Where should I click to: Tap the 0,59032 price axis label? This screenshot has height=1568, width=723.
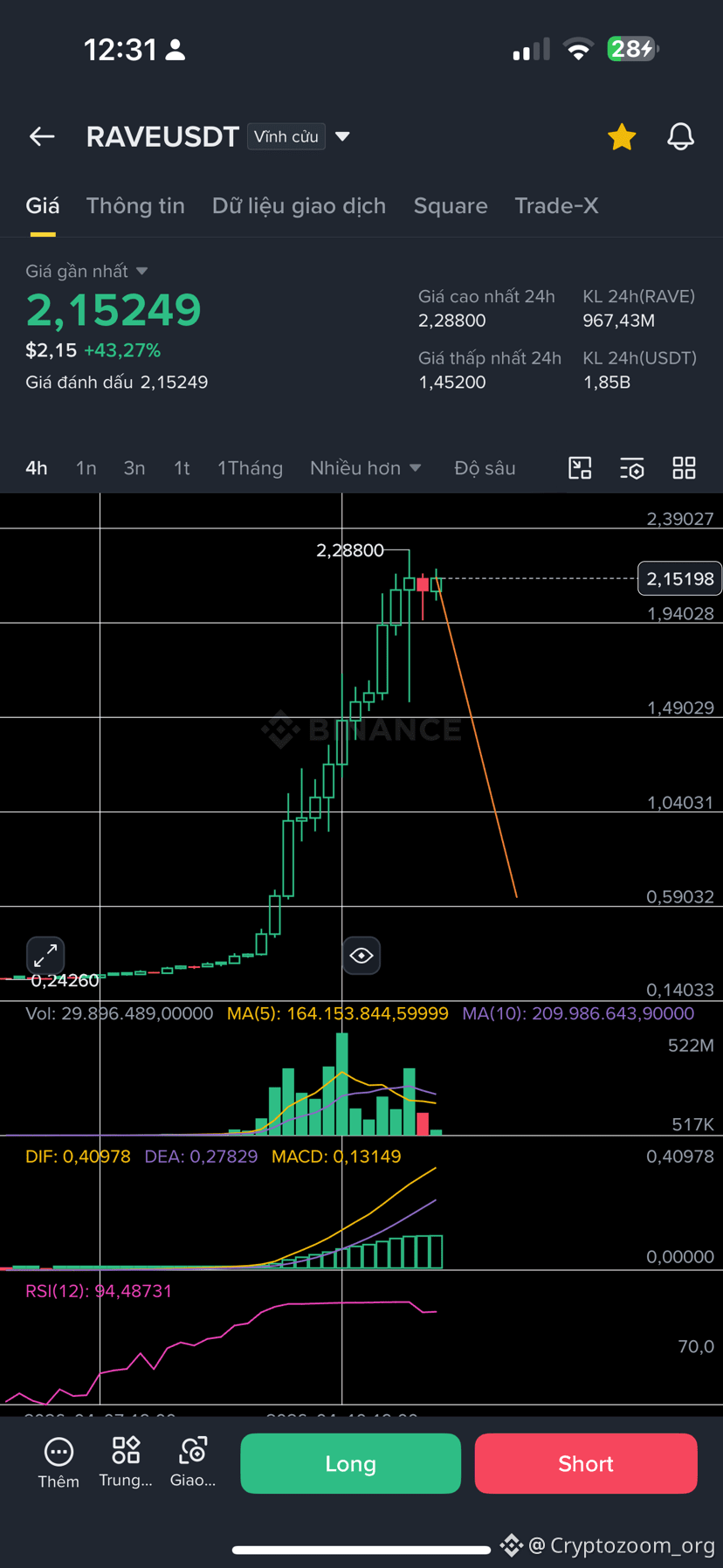click(x=680, y=897)
